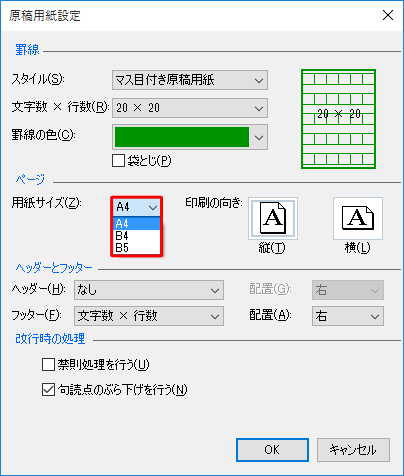
Task: Click the OK button
Action: click(272, 450)
